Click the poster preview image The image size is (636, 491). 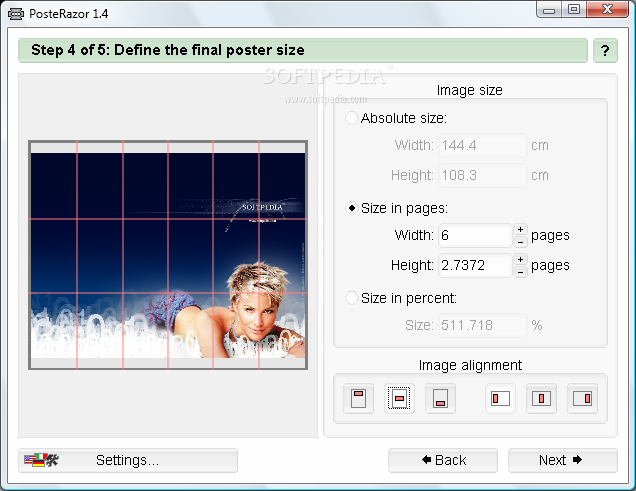coord(168,255)
